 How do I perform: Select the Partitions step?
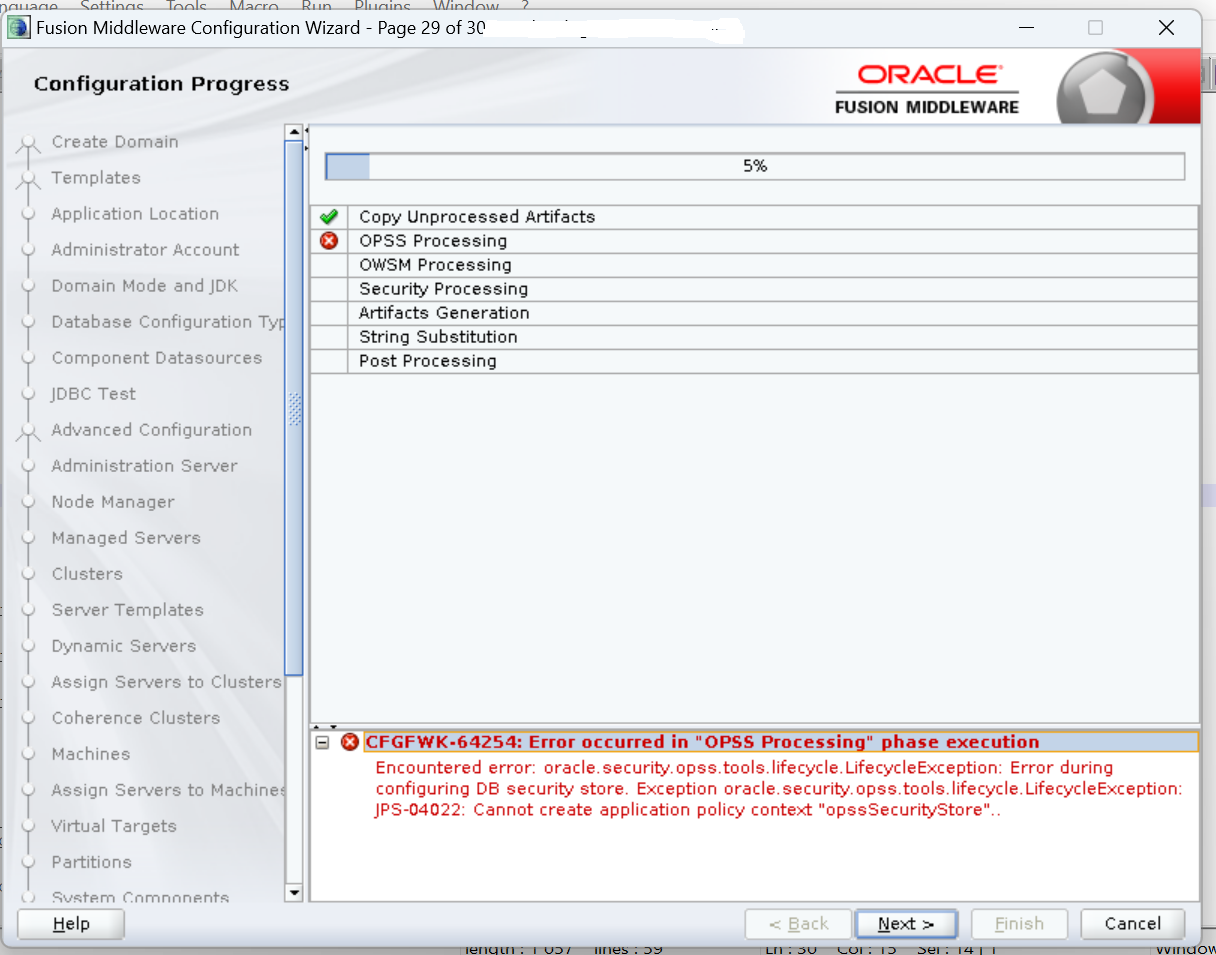91,862
